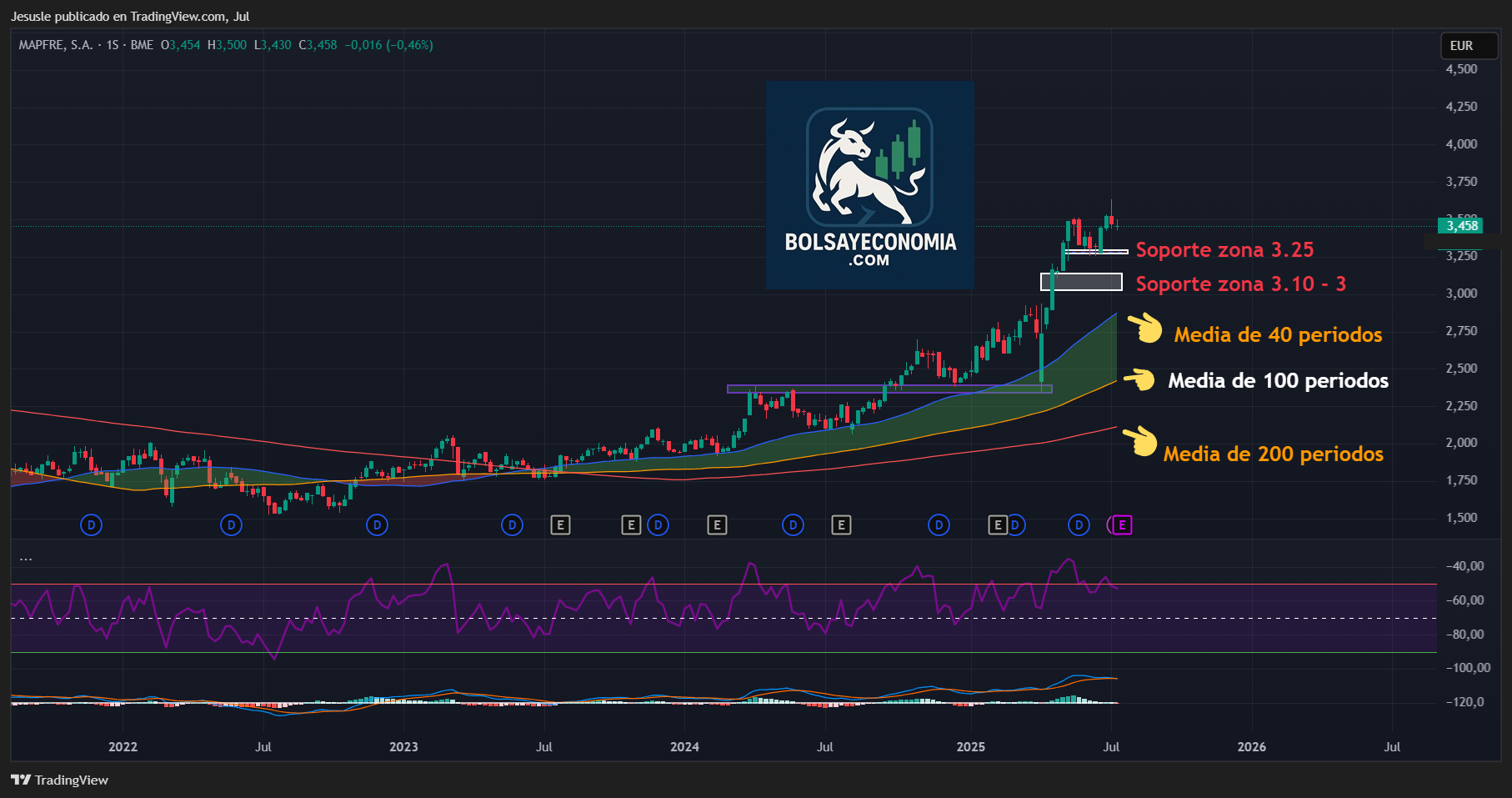Click 'Jesusle publicado en TradingView.com' caption
The width and height of the screenshot is (1512, 798).
tap(119, 17)
